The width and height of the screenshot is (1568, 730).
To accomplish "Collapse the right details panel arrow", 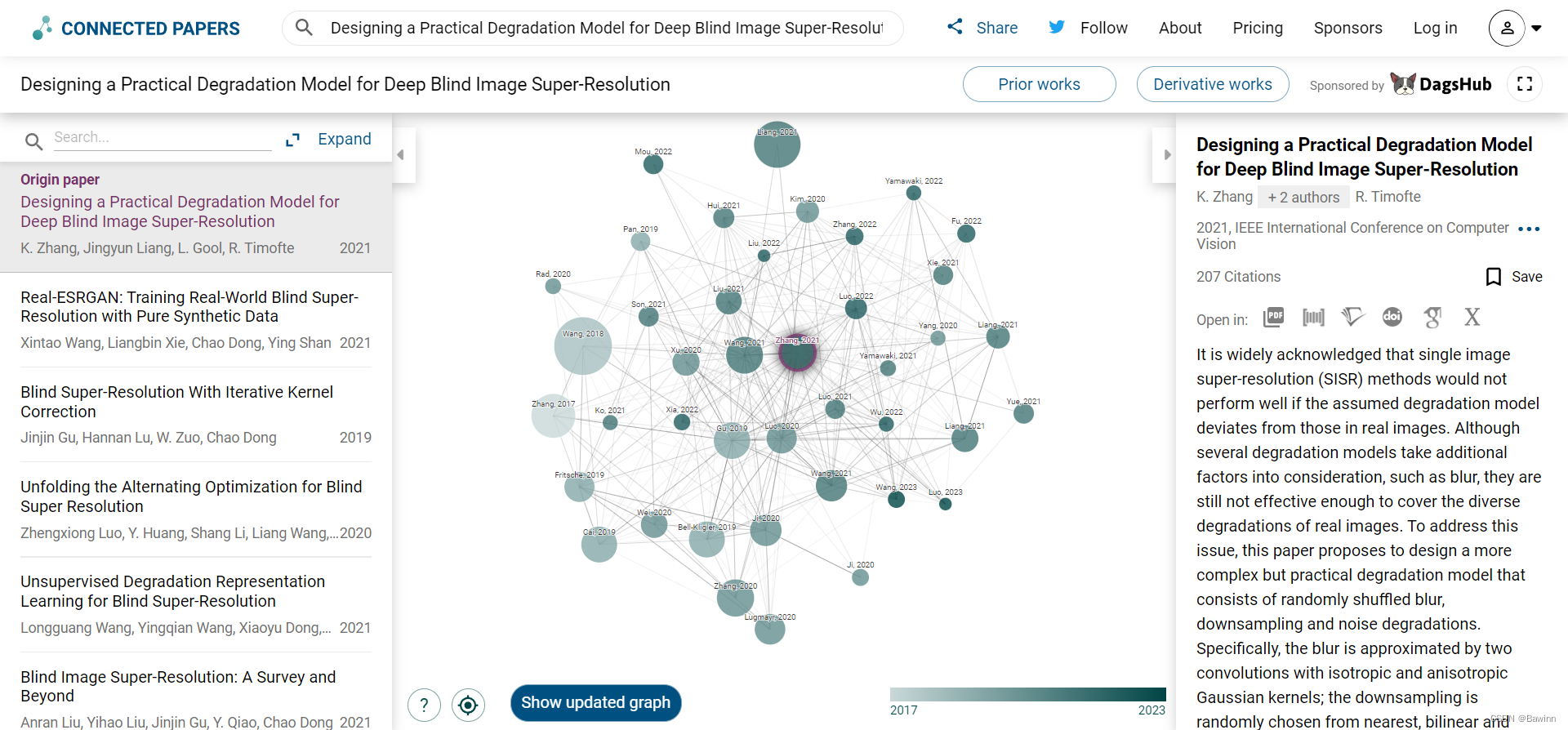I will pyautogui.click(x=1166, y=154).
